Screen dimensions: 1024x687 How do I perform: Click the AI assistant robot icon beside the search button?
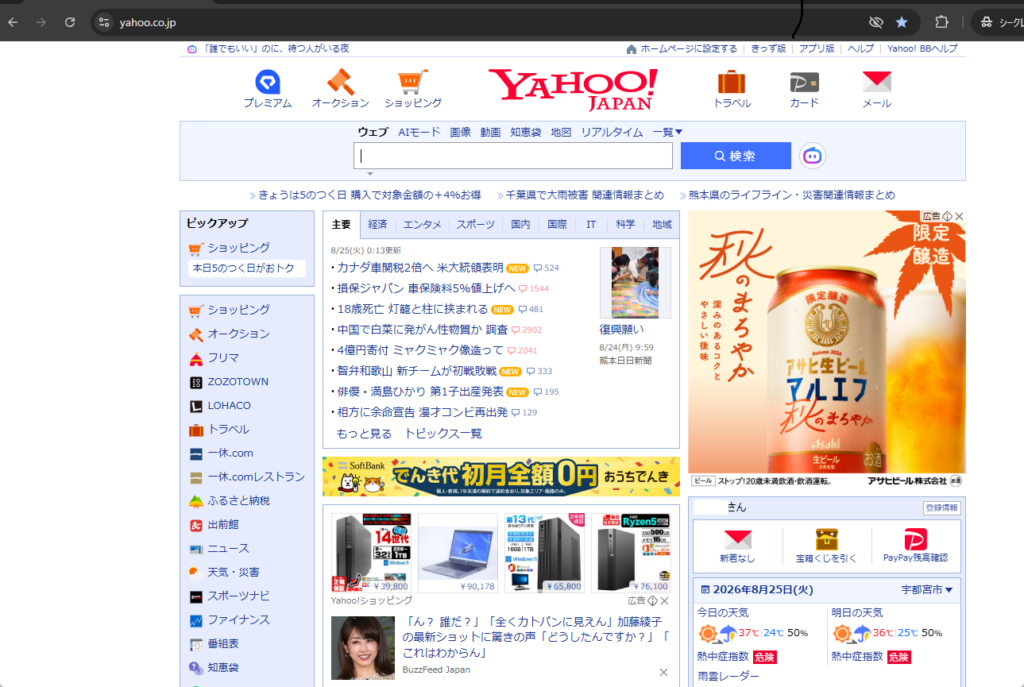(x=812, y=156)
